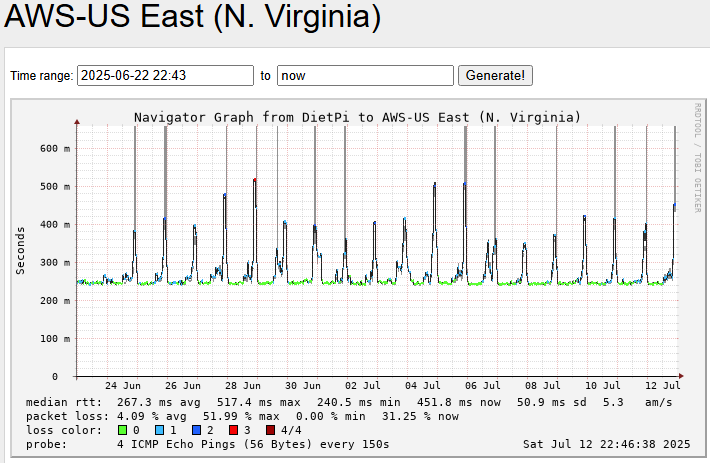Click the 'packet loss:' label
This screenshot has width=710, height=463.
pyautogui.click(x=67, y=416)
